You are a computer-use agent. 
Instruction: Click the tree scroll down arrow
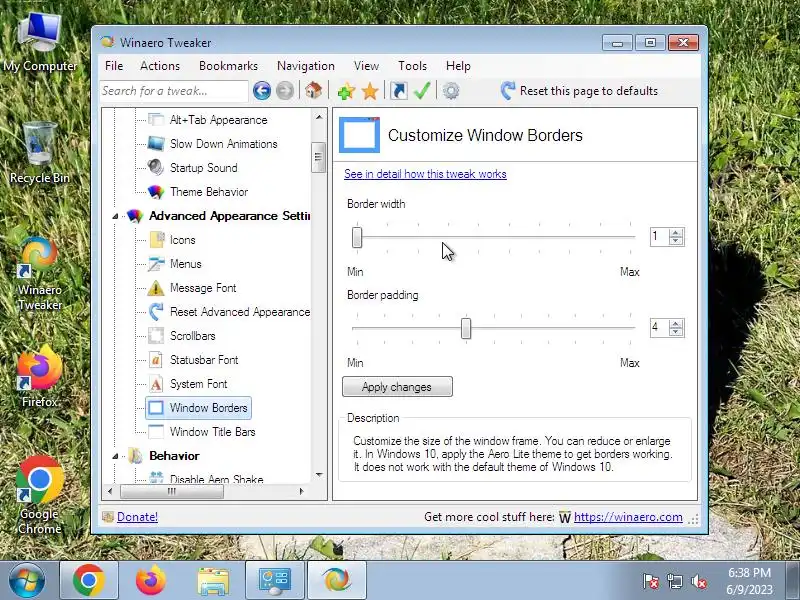(x=319, y=474)
